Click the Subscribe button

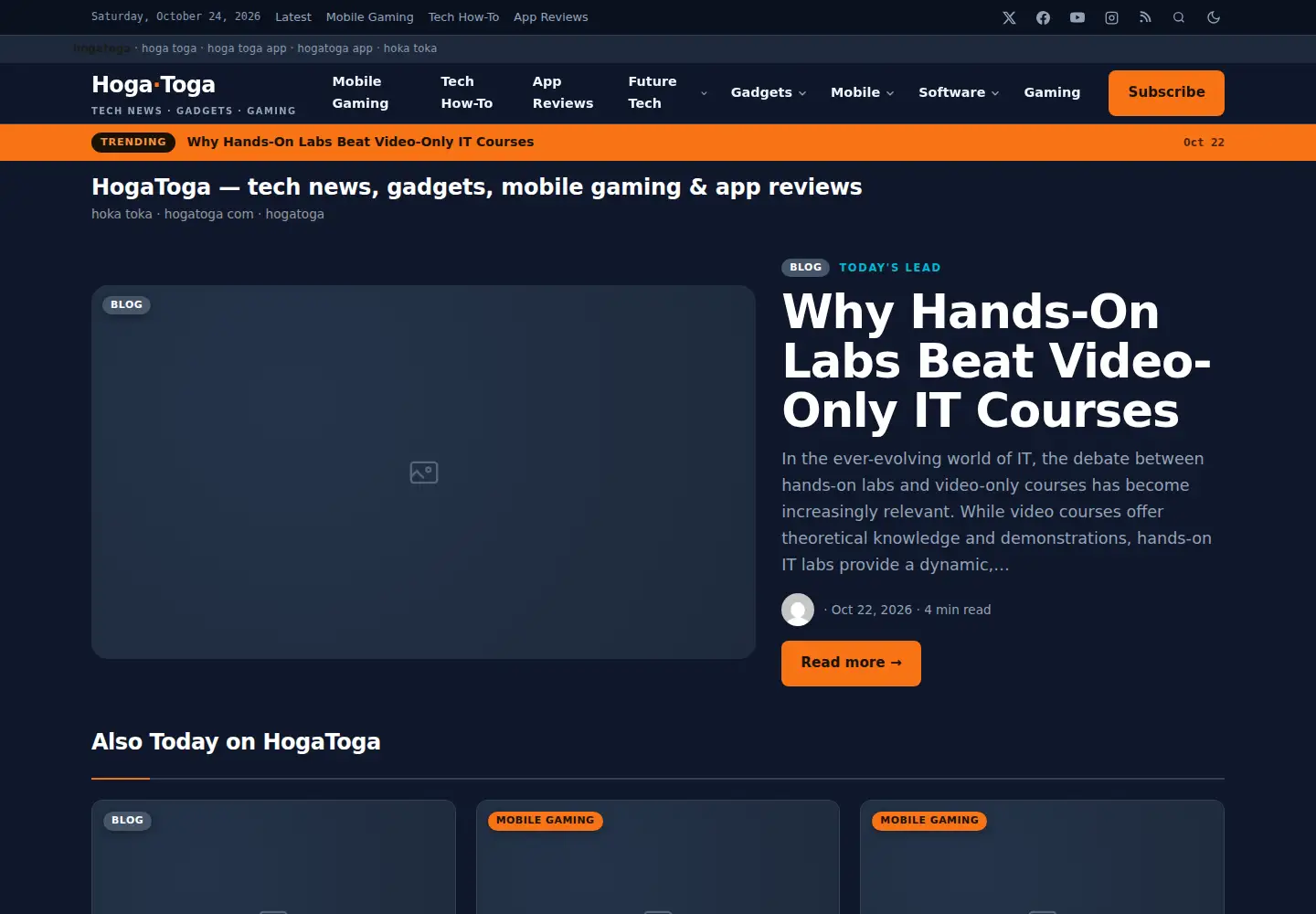[1166, 93]
